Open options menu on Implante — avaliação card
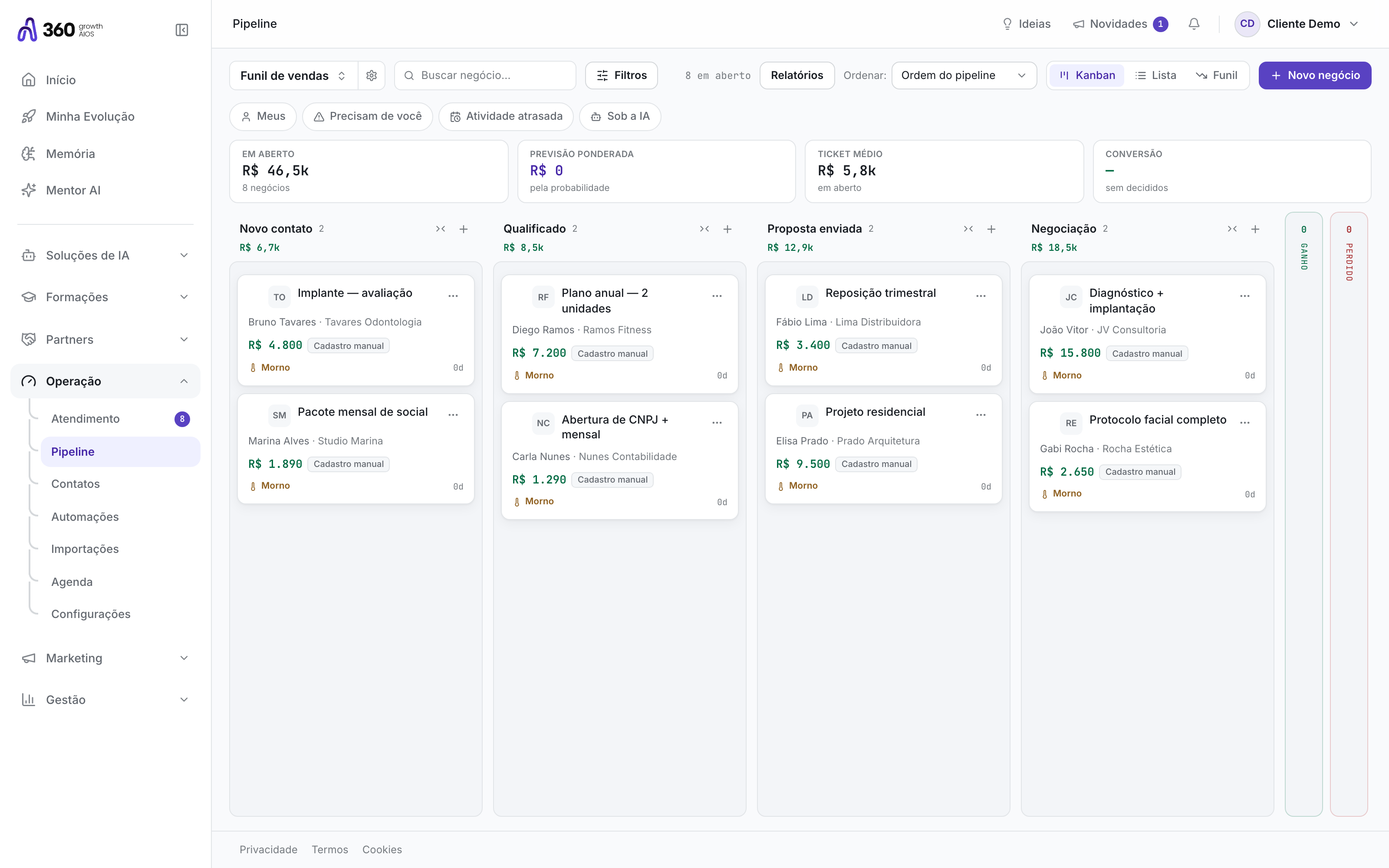Viewport: 1389px width, 868px height. 453,296
